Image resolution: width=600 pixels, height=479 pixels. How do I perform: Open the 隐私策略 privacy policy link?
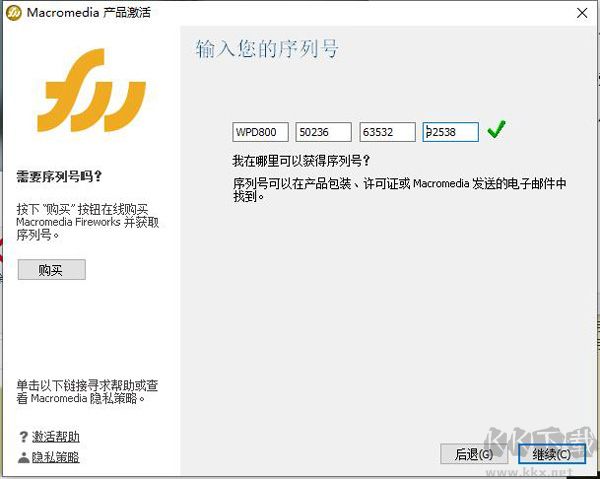coord(55,457)
